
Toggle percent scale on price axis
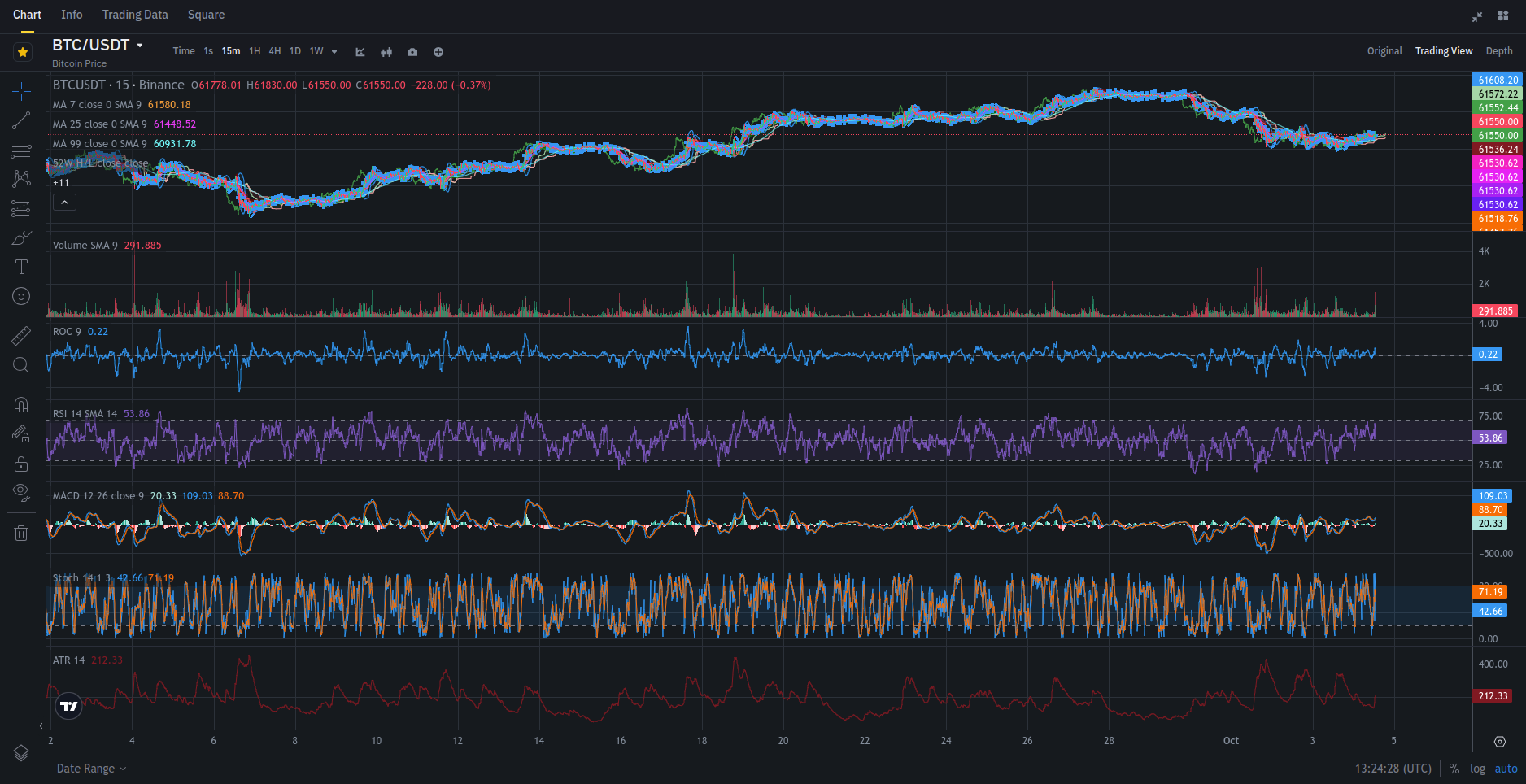[1454, 769]
